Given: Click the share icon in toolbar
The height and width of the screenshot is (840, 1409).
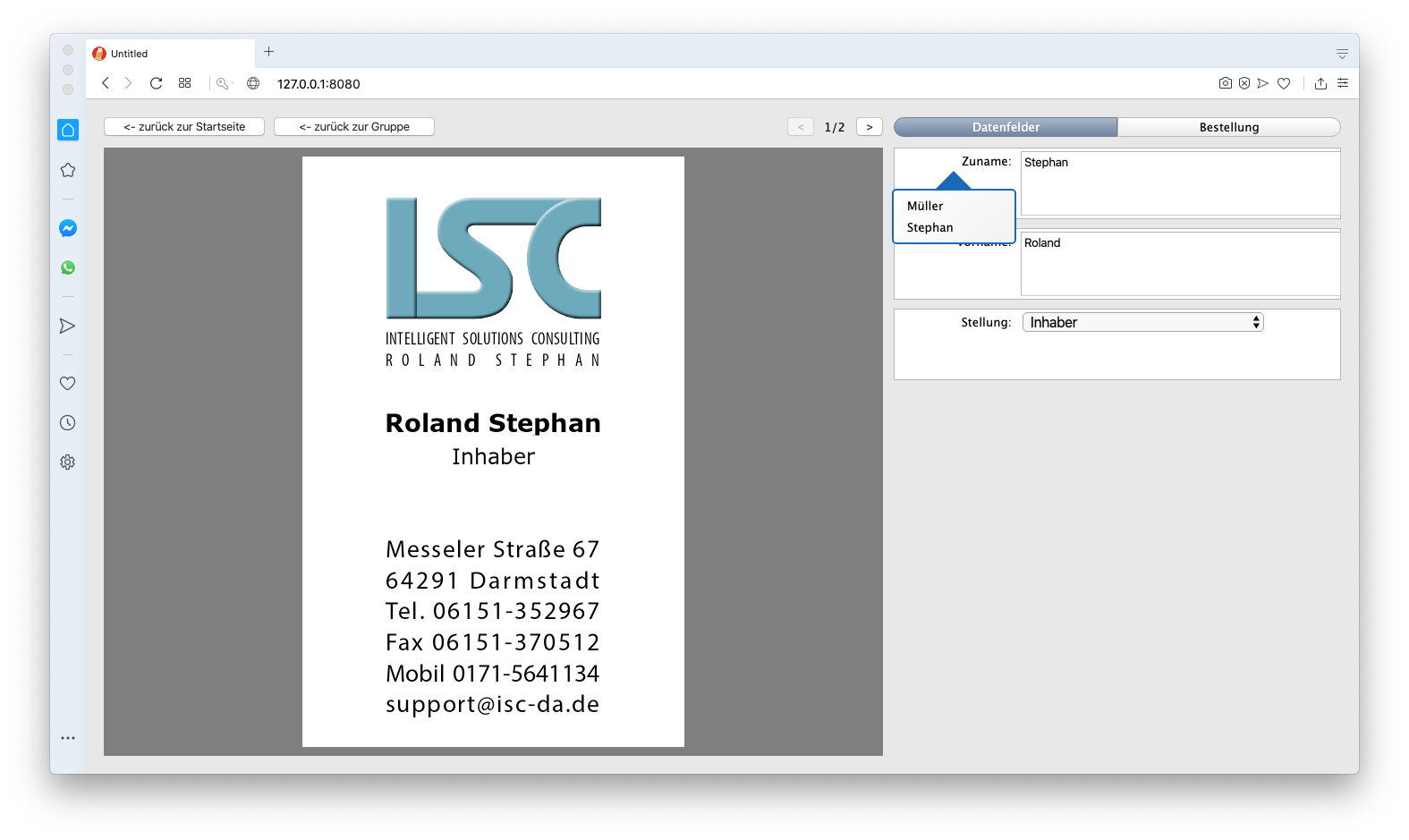Looking at the screenshot, I should coord(1320,83).
